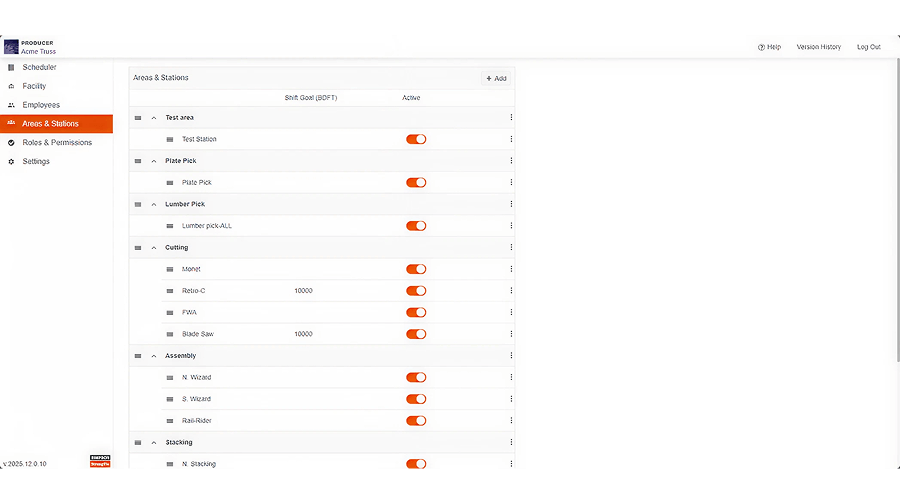Open the three-dot menu for Stacking area
The height and width of the screenshot is (504, 900).
(511, 443)
